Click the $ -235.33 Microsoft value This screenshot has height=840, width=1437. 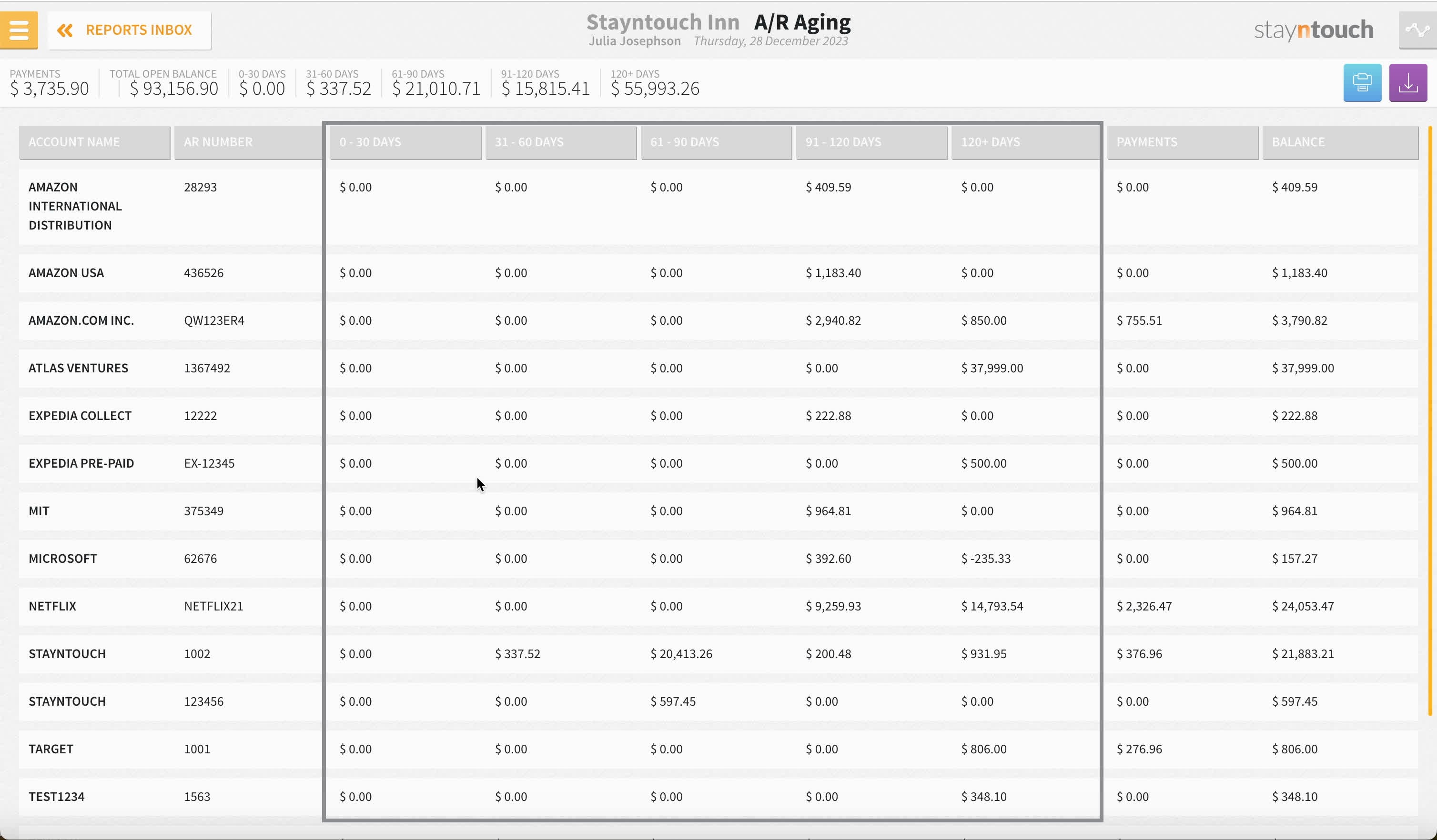[985, 559]
